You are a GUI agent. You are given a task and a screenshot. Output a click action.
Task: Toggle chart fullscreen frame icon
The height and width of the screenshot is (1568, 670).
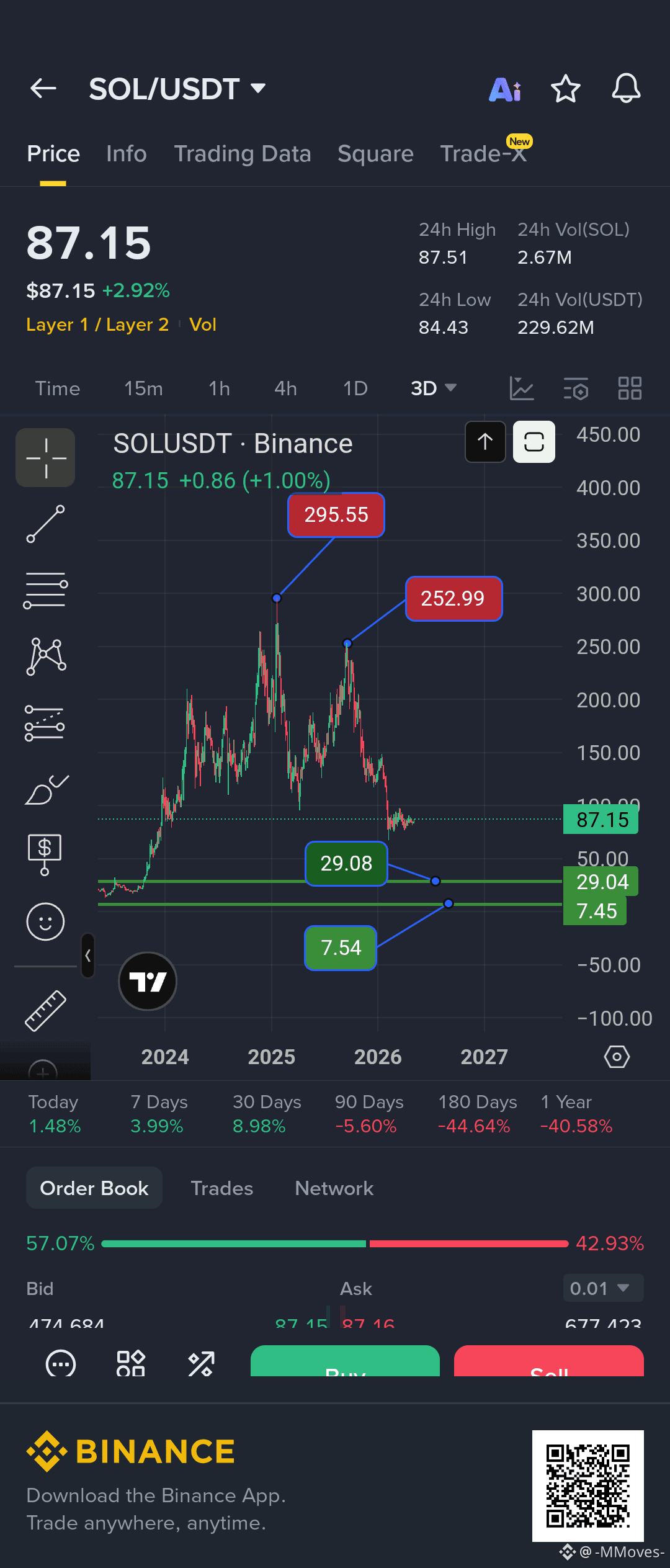point(534,442)
